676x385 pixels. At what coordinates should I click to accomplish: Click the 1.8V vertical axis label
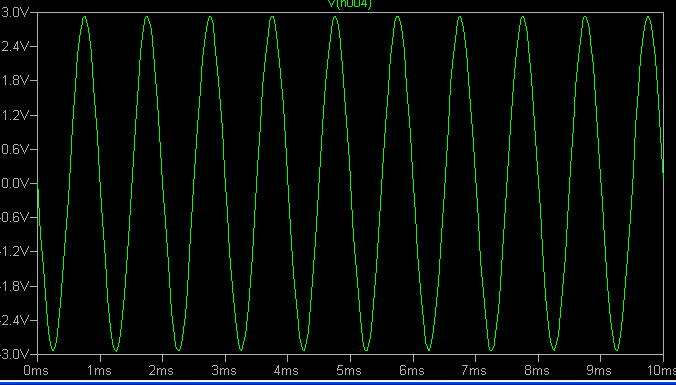(x=15, y=81)
